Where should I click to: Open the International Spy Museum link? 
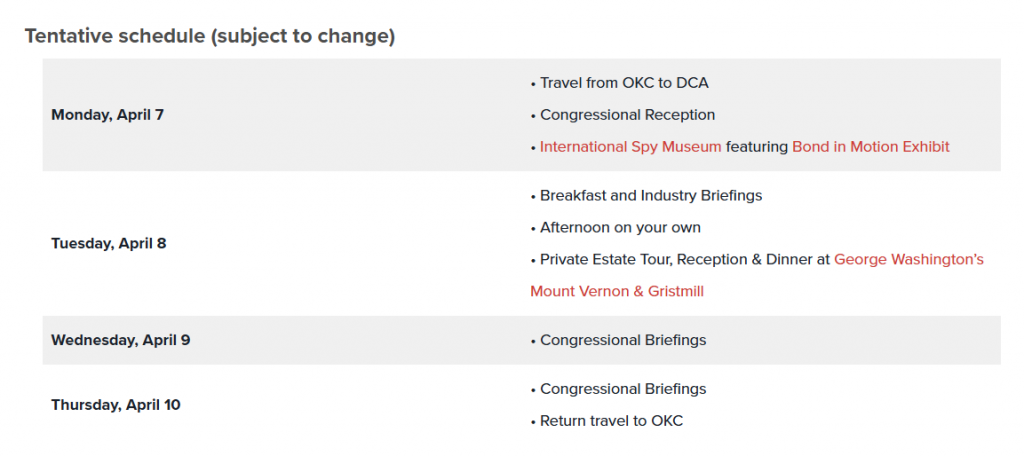(630, 147)
